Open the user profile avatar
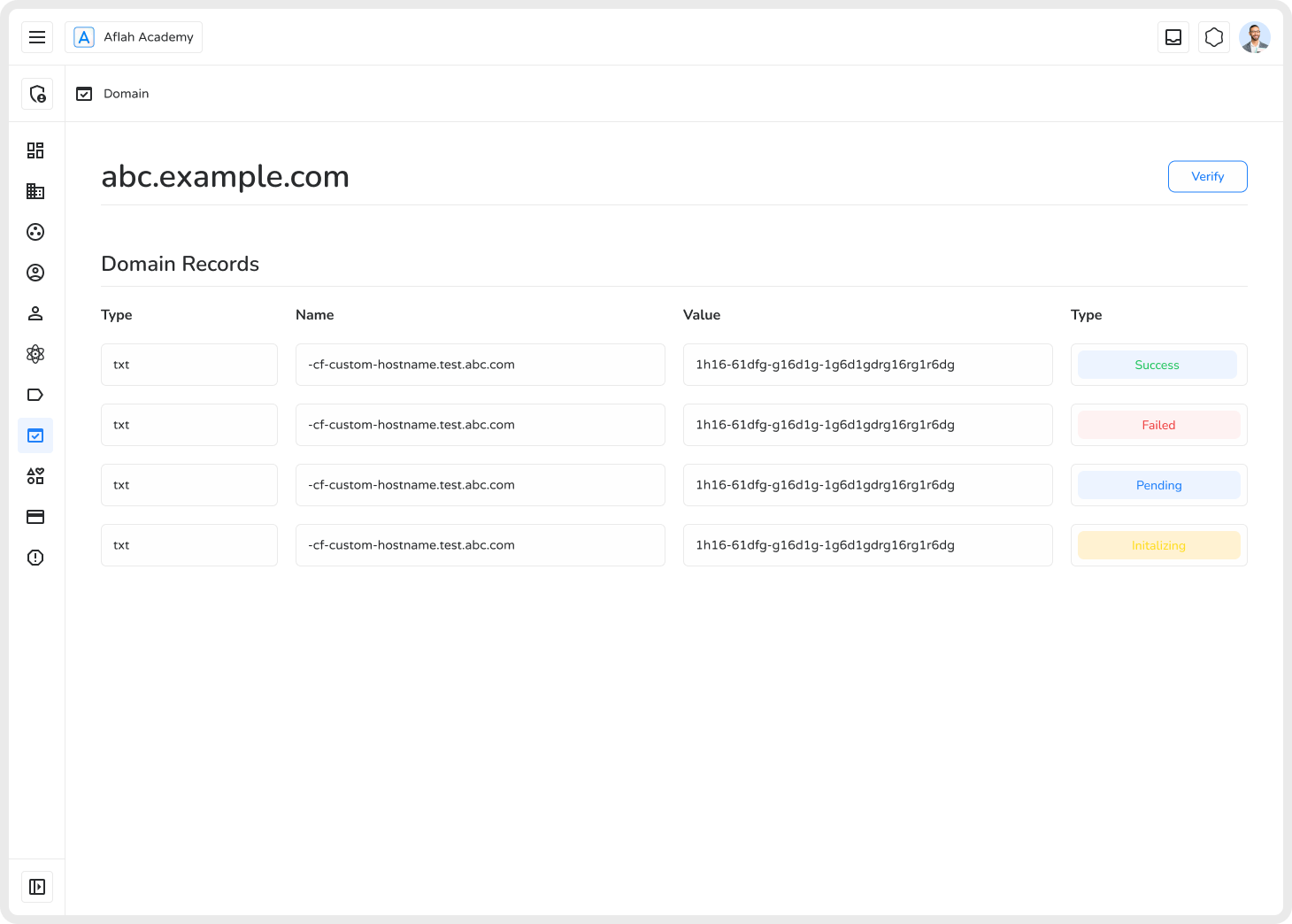Viewport: 1292px width, 924px height. coord(1255,37)
